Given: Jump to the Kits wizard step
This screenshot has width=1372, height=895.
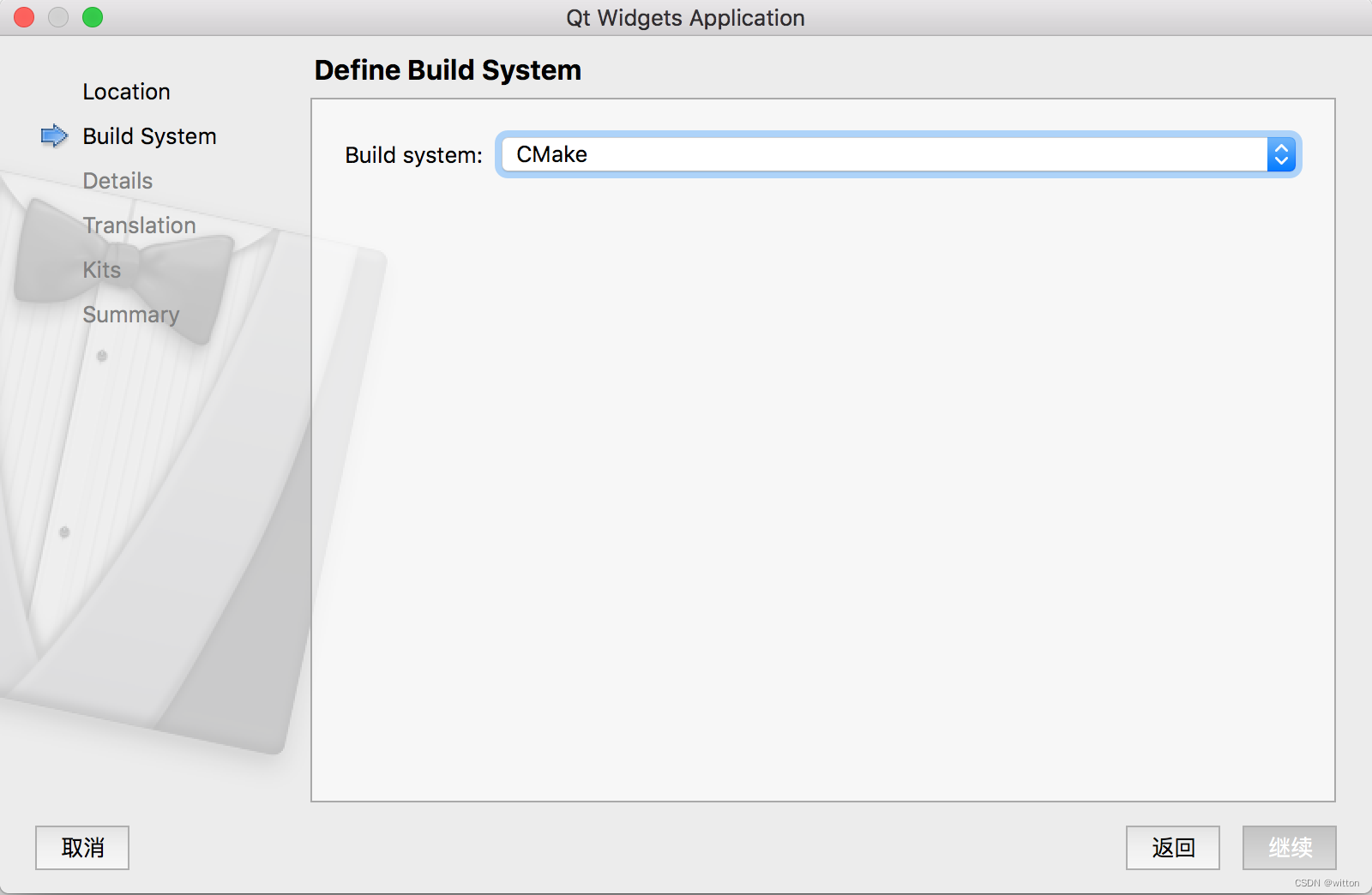Looking at the screenshot, I should [101, 270].
